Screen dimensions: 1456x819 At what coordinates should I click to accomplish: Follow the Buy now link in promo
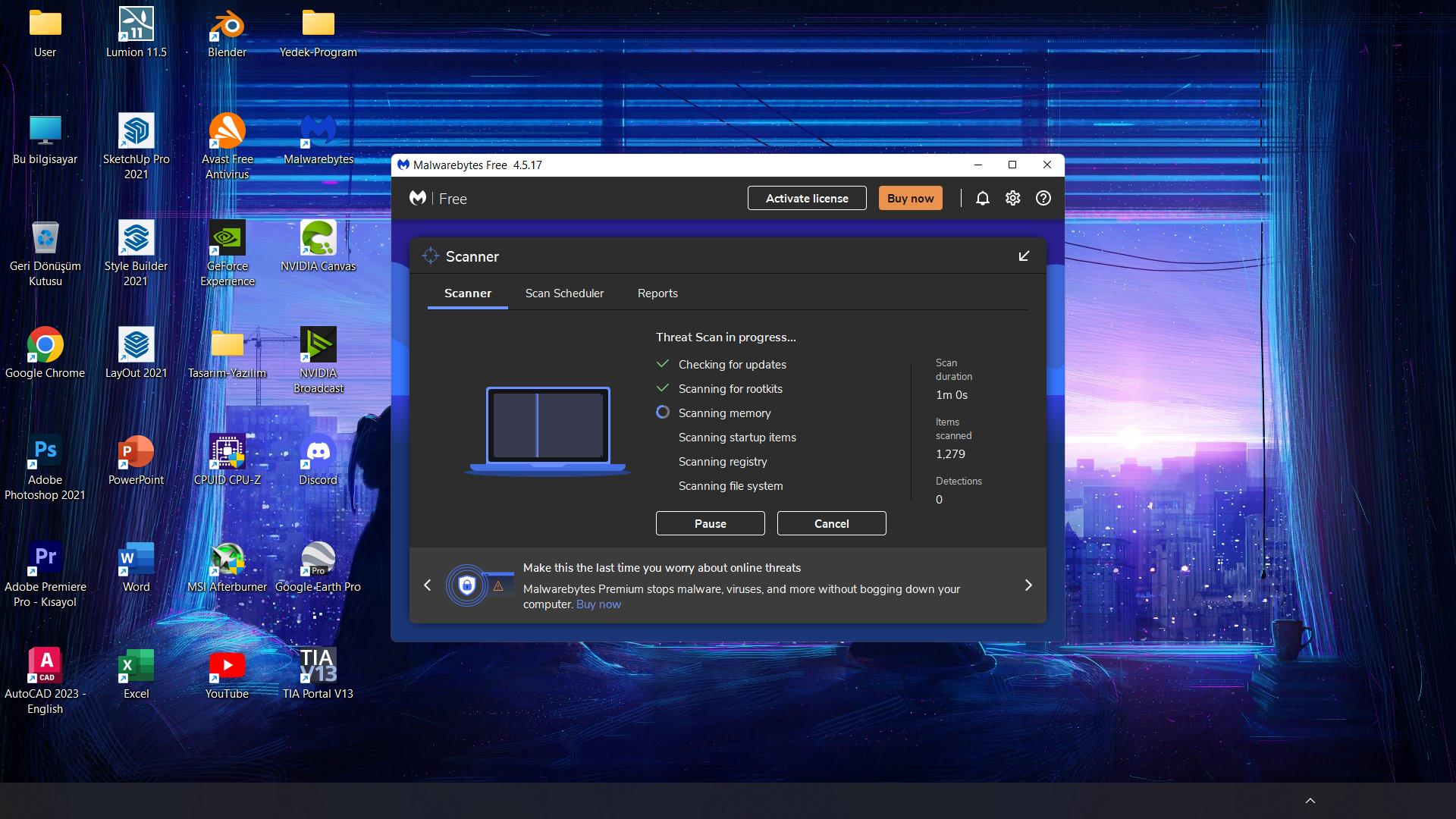tap(598, 604)
